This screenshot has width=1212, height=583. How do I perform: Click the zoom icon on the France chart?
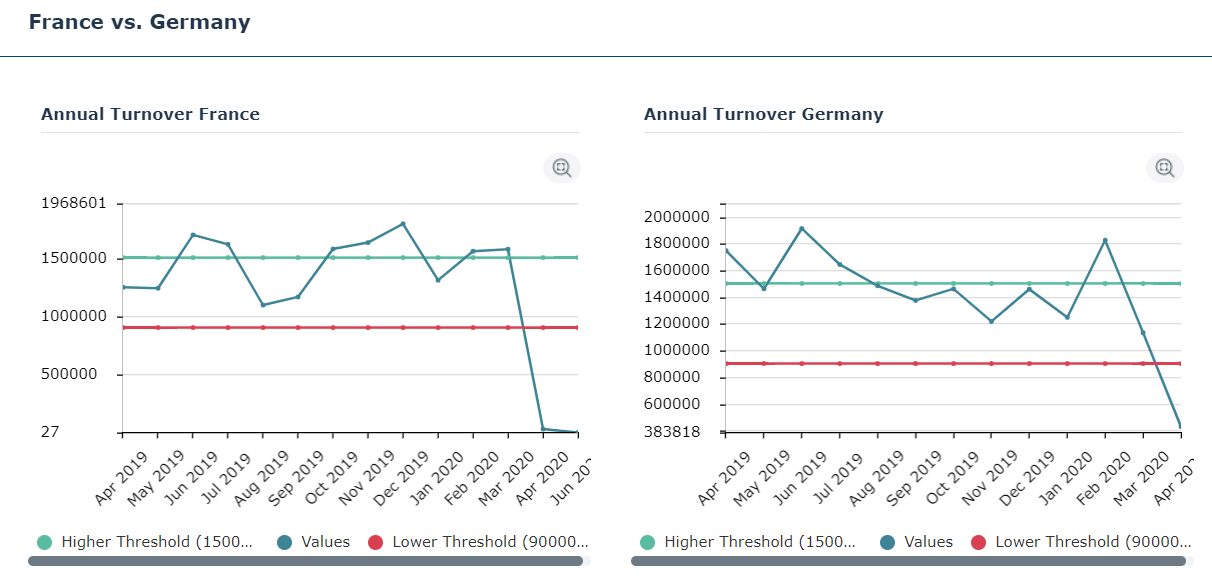561,168
